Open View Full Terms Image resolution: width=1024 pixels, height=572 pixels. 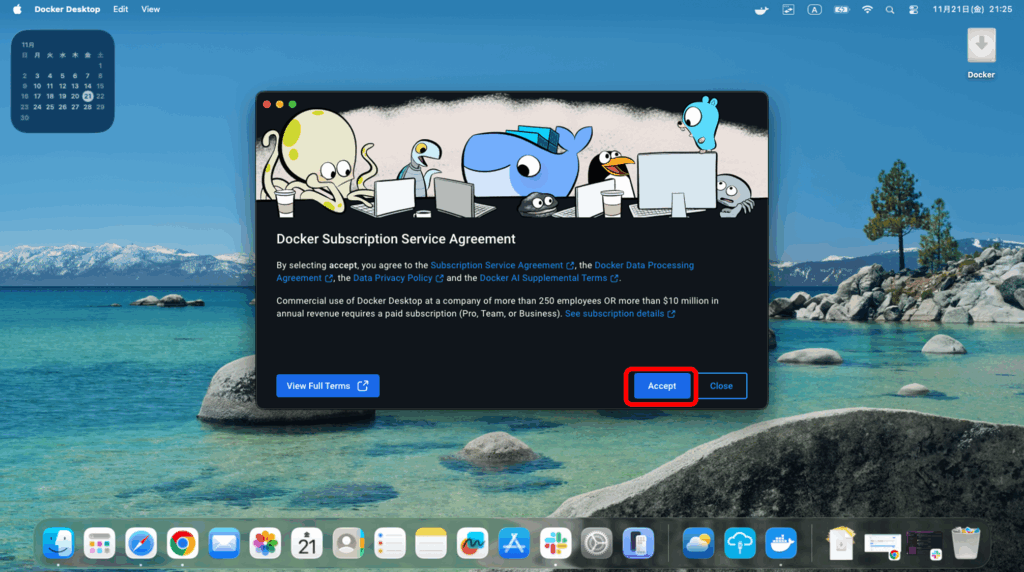(x=327, y=386)
